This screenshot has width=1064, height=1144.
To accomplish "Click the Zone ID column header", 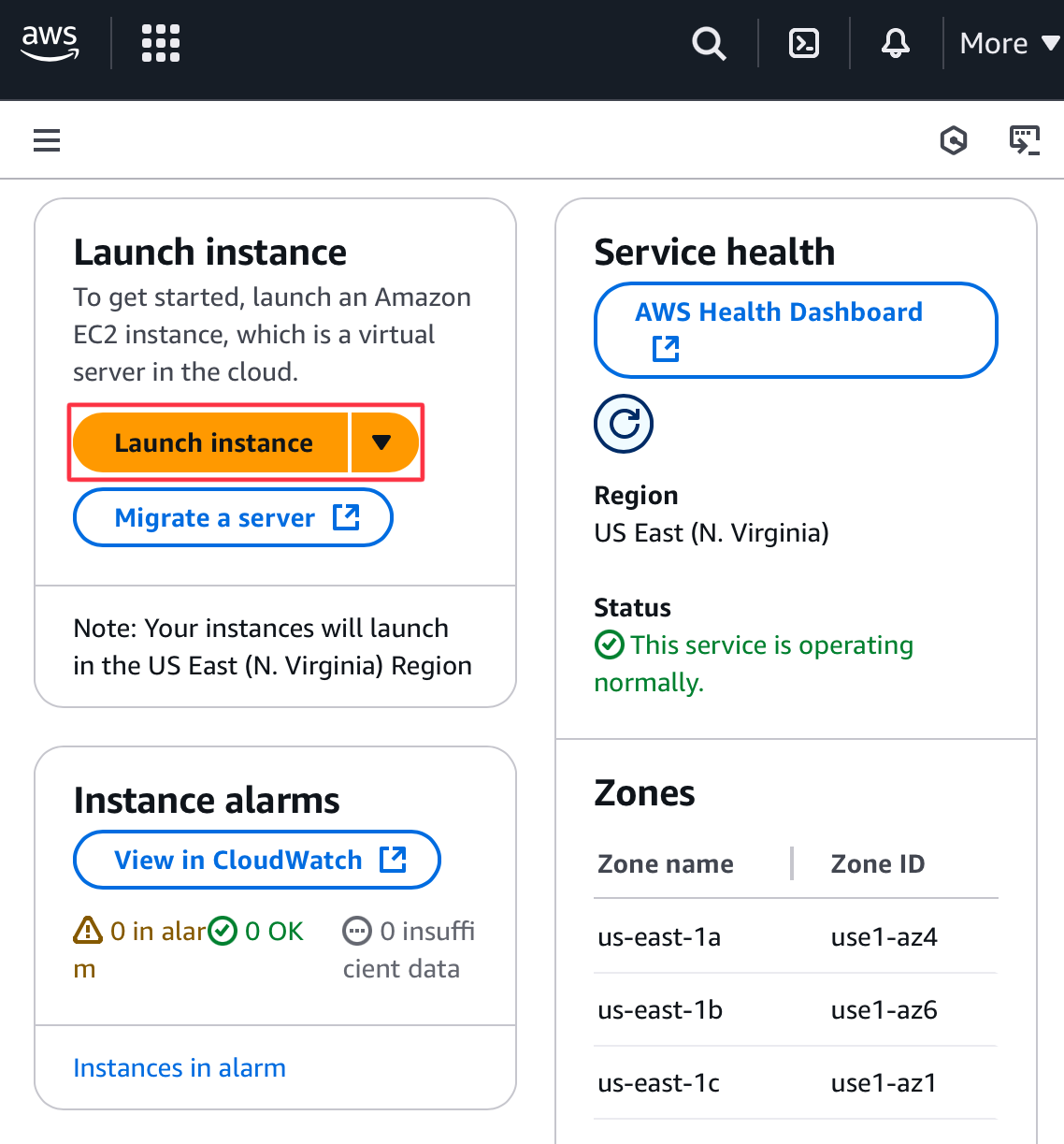I will tap(878, 863).
